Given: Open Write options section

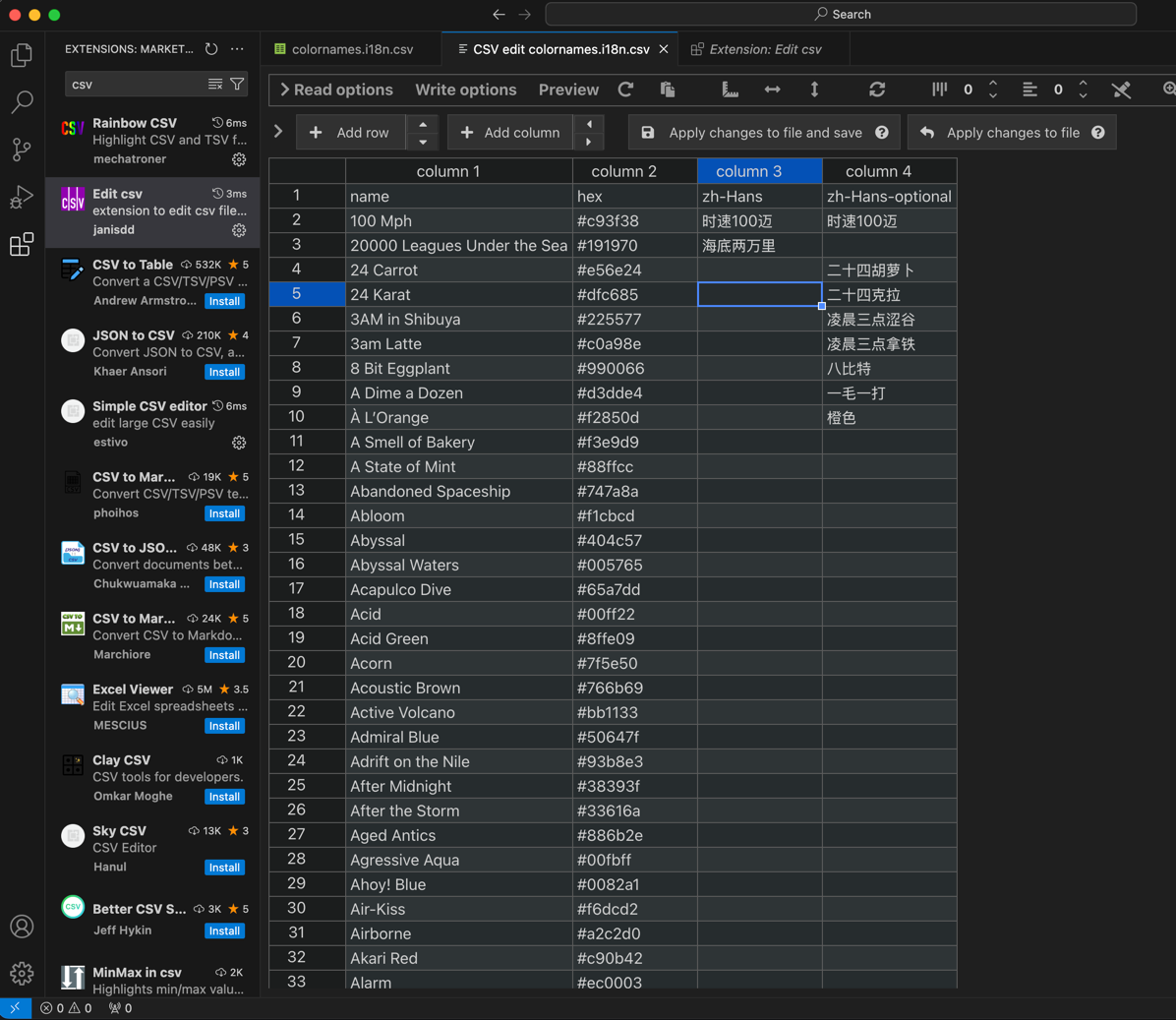Looking at the screenshot, I should click(466, 90).
